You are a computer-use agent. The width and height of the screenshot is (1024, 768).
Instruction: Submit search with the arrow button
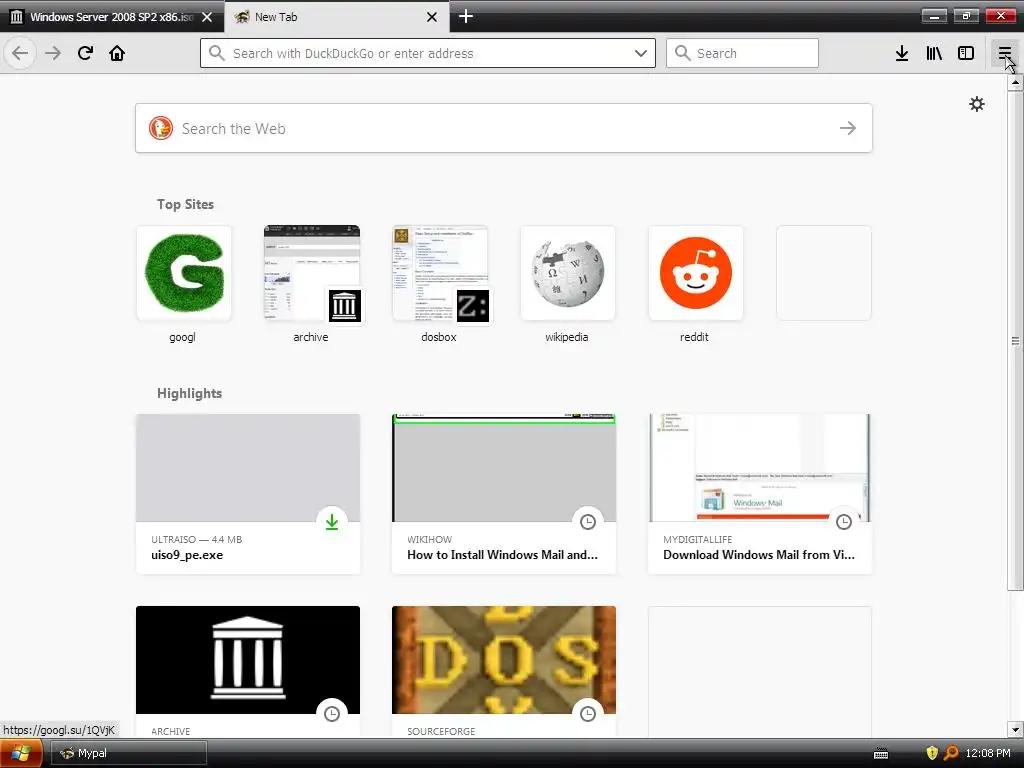pyautogui.click(x=848, y=128)
